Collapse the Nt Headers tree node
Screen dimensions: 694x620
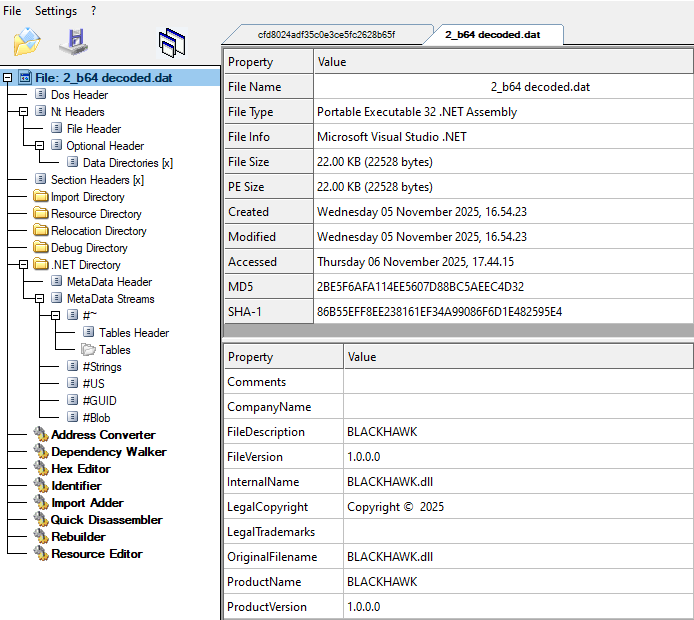24,112
